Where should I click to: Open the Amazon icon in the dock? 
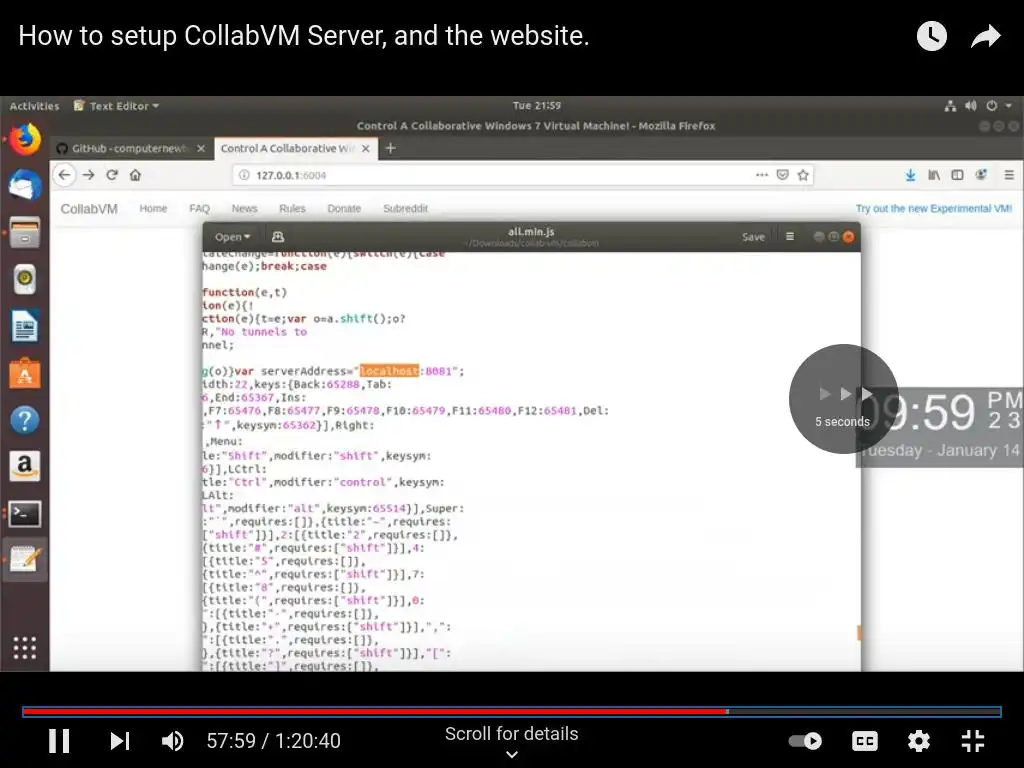[x=25, y=466]
